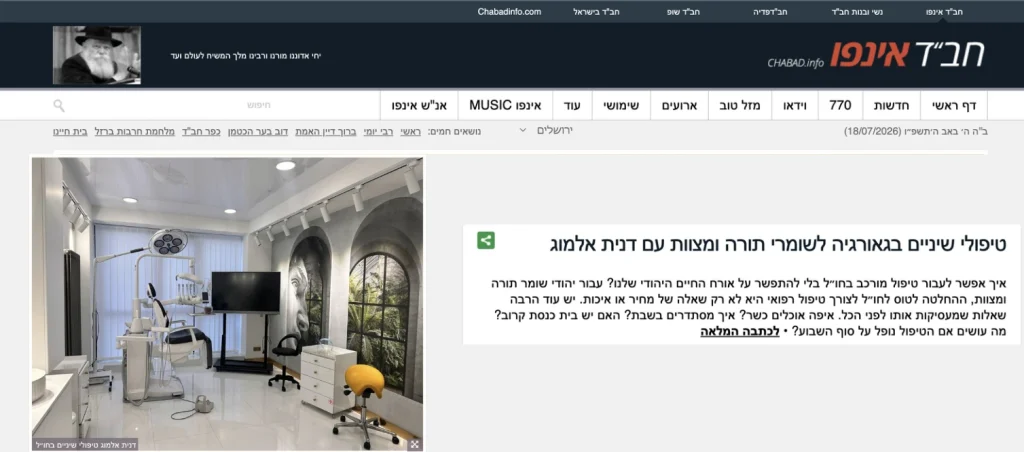The width and height of the screenshot is (1024, 452).
Task: Go to נשי ובנות חב"ד top link
Action: coord(857,12)
